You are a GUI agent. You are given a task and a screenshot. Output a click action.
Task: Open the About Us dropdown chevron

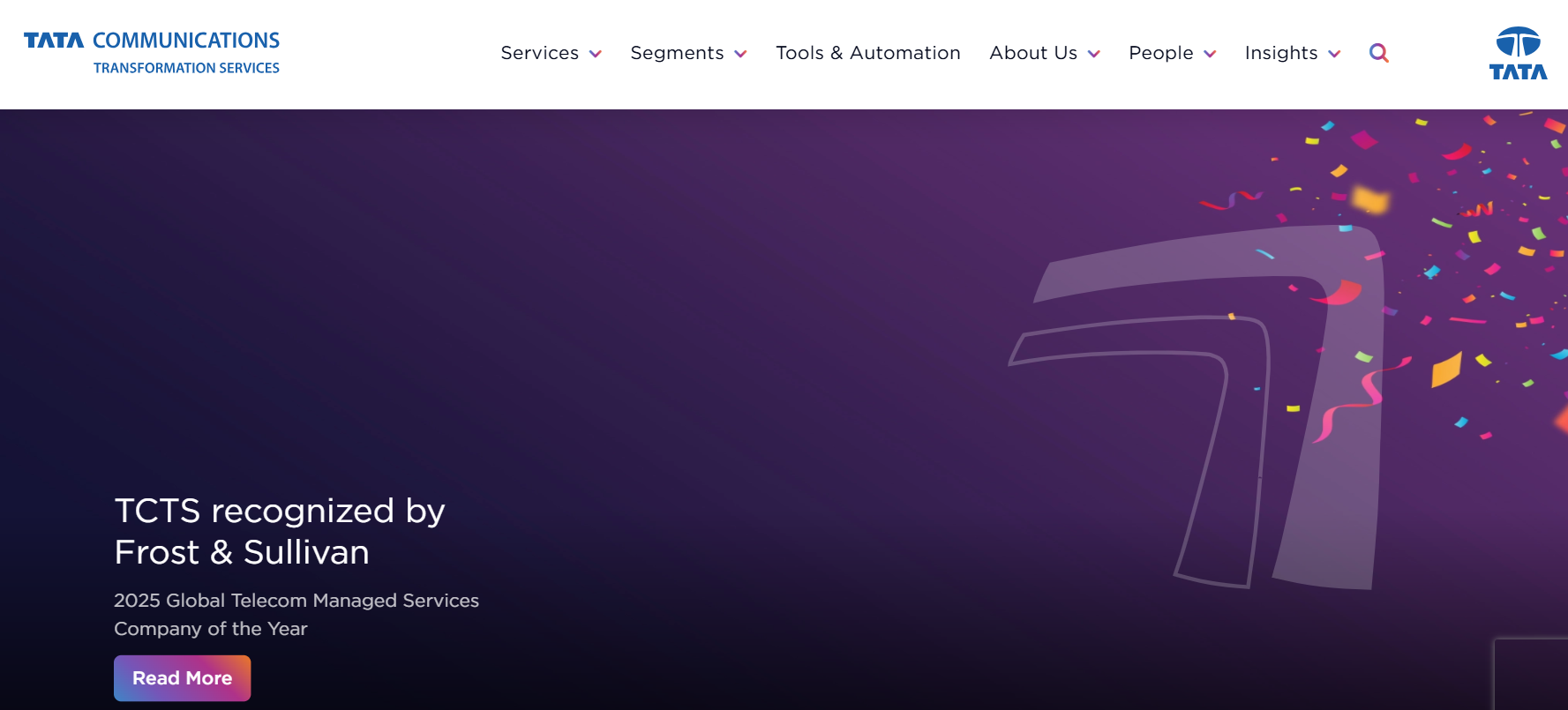pos(1094,55)
